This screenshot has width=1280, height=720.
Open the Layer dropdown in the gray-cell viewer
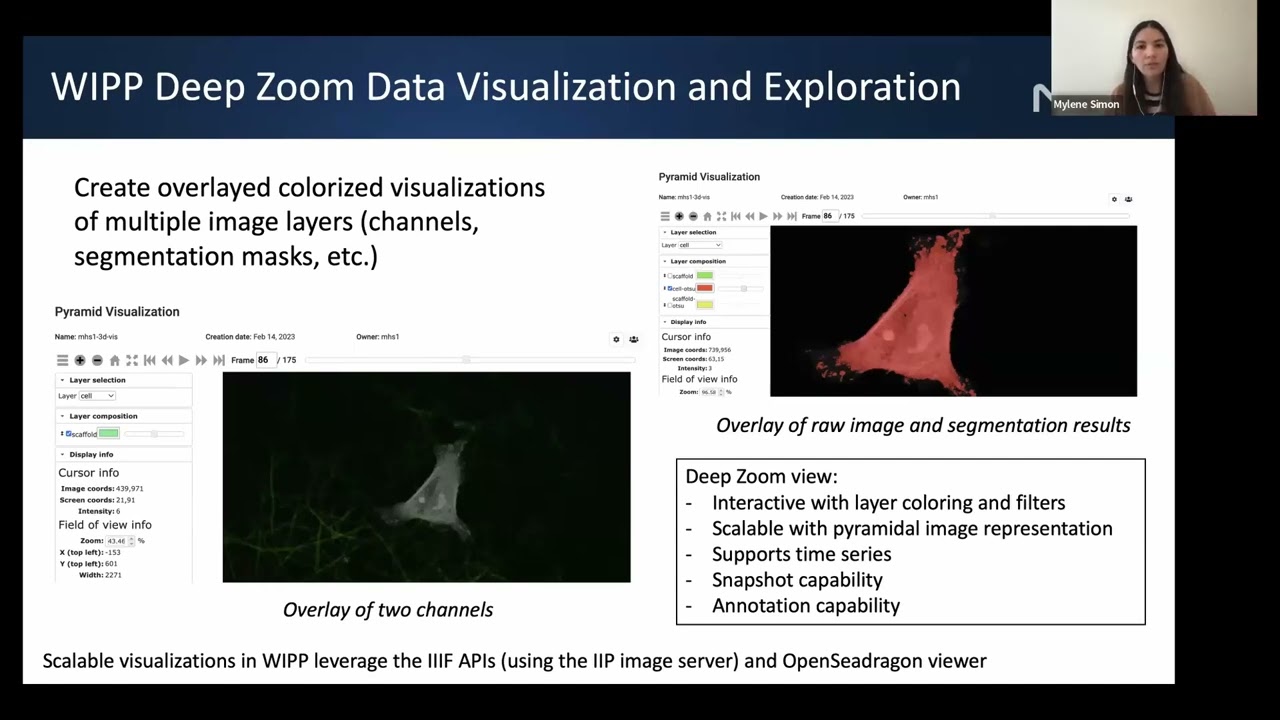click(97, 396)
